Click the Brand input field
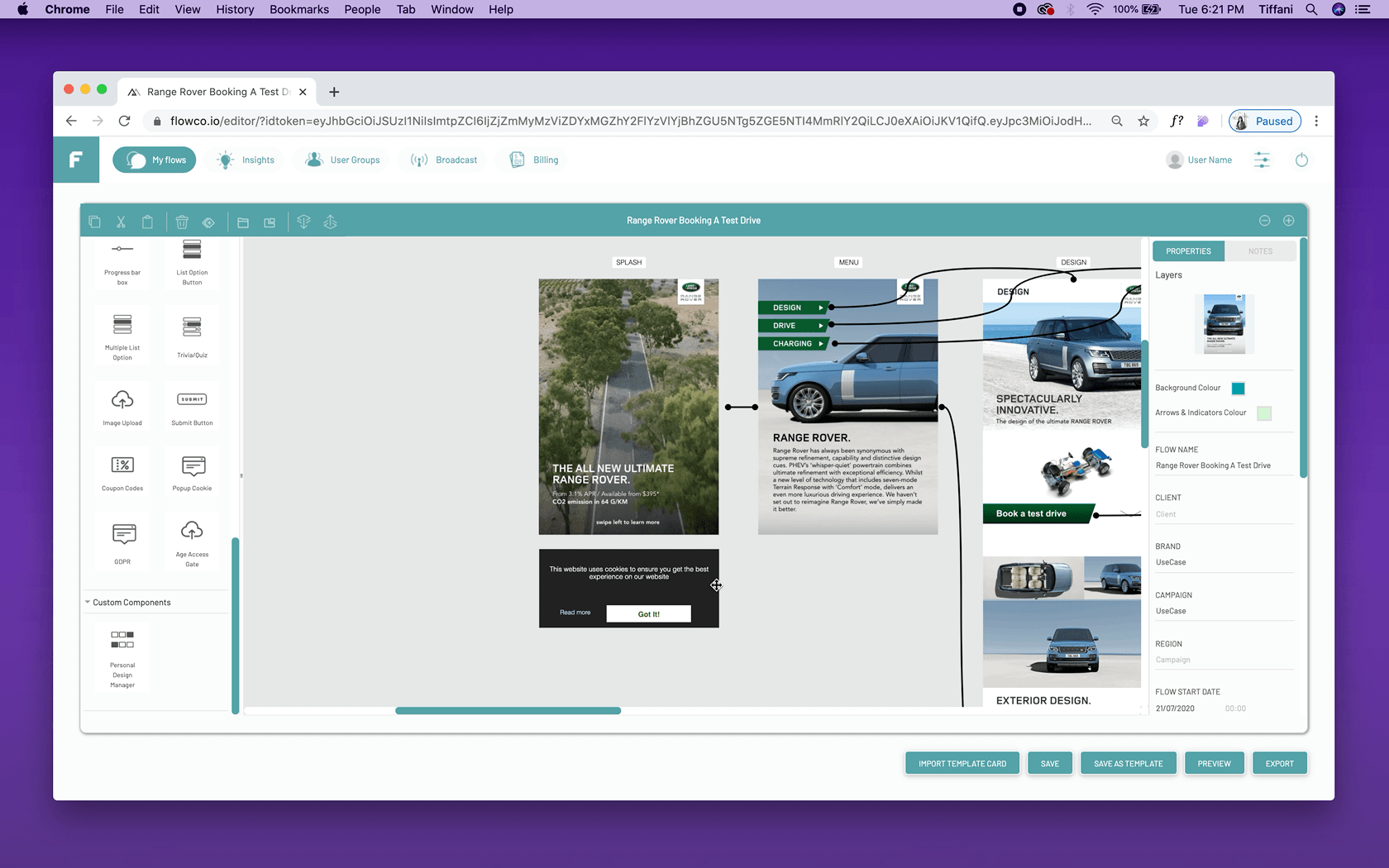The image size is (1389, 868). (1224, 563)
